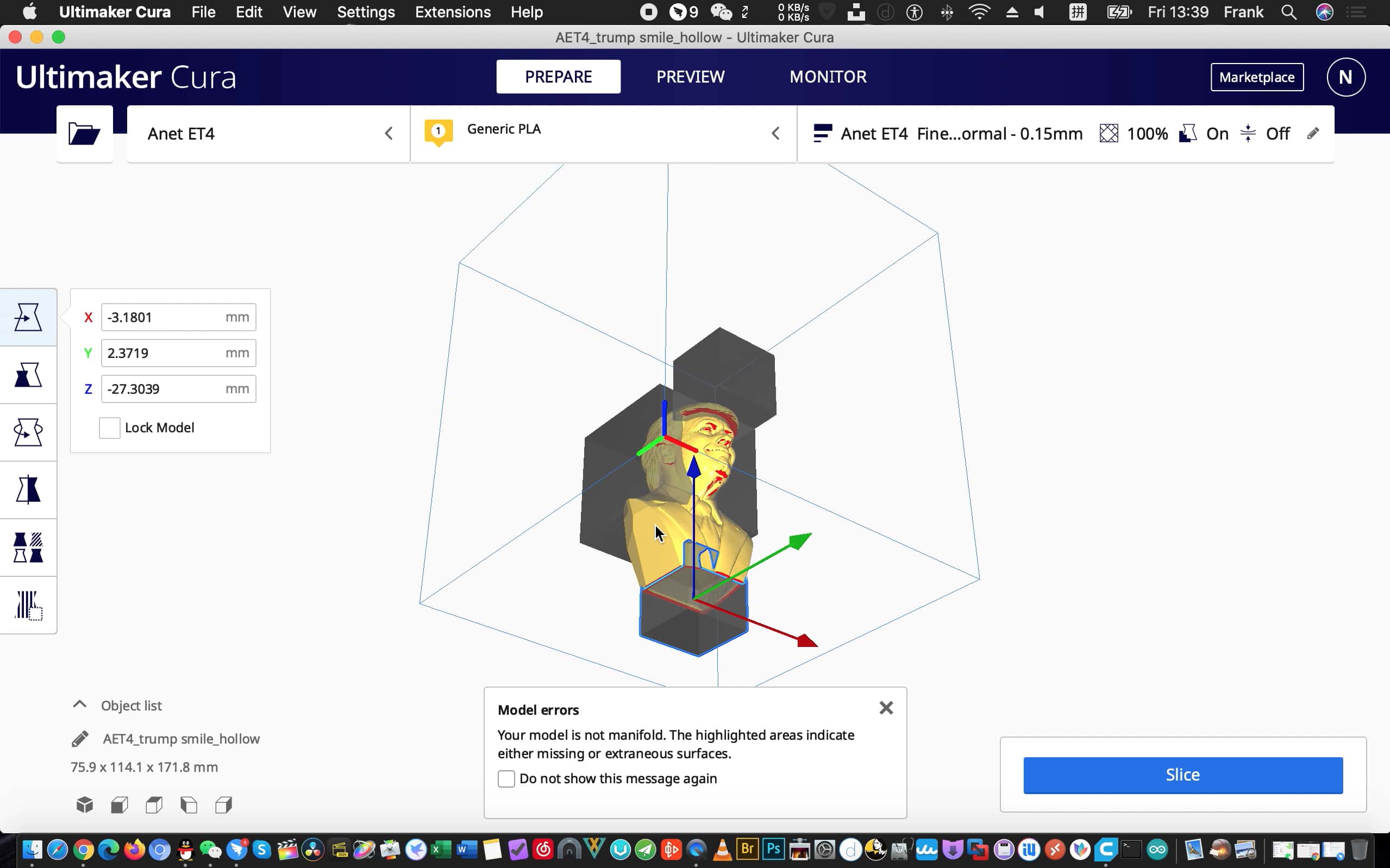The height and width of the screenshot is (868, 1390).
Task: Expand the Anet ET4 printer selector
Action: coord(268,134)
